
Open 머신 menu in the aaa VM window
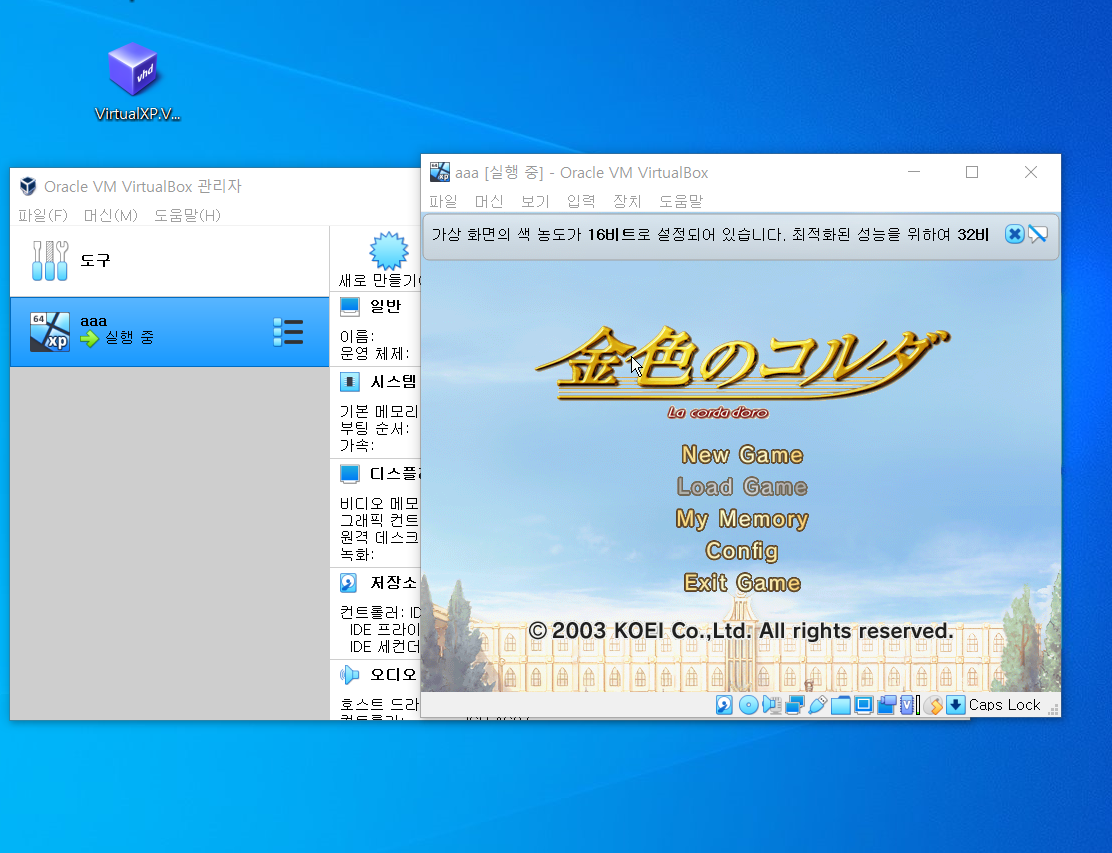489,201
